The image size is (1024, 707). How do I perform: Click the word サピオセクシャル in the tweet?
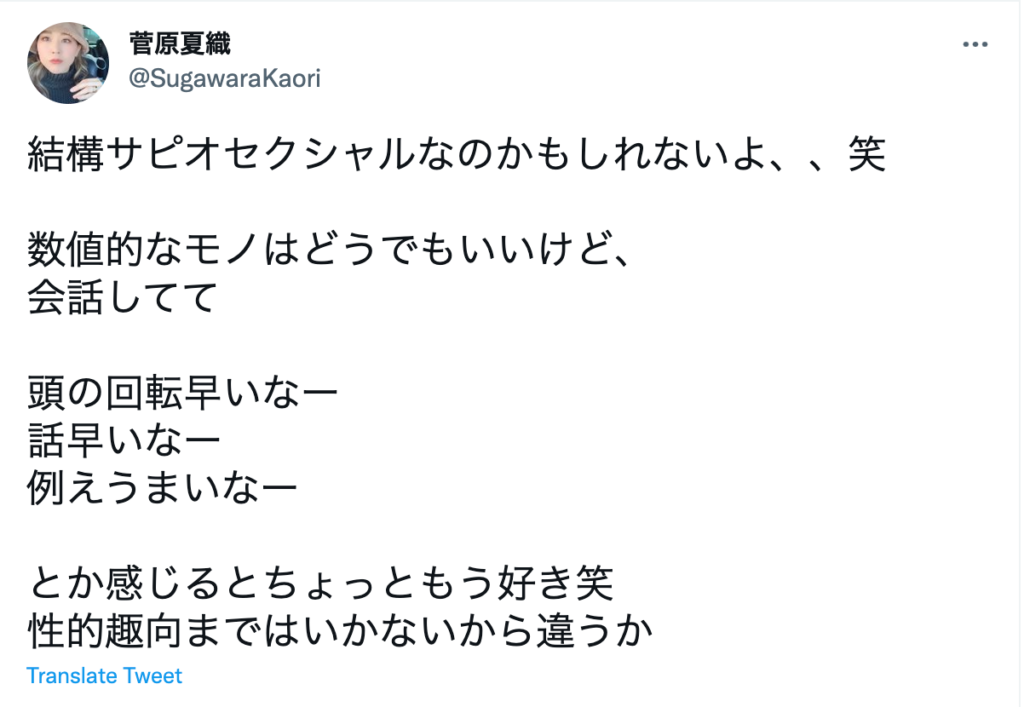click(x=261, y=155)
